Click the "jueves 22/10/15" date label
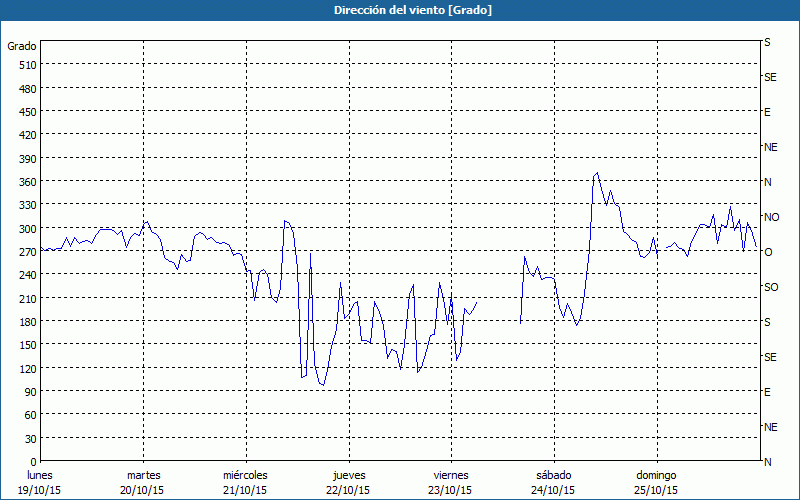Image resolution: width=800 pixels, height=500 pixels. (x=348, y=483)
